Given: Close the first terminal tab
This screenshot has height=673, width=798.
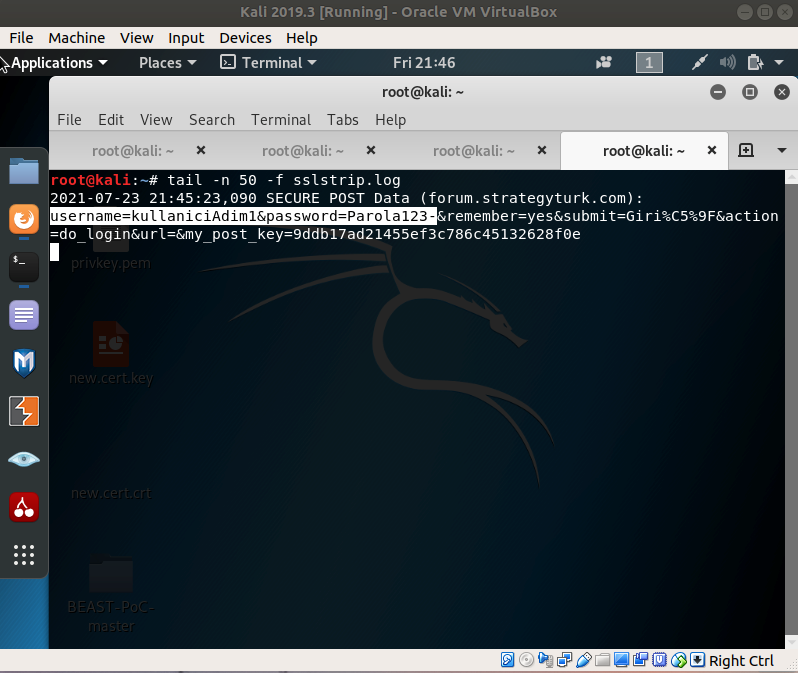Looking at the screenshot, I should click(x=201, y=150).
